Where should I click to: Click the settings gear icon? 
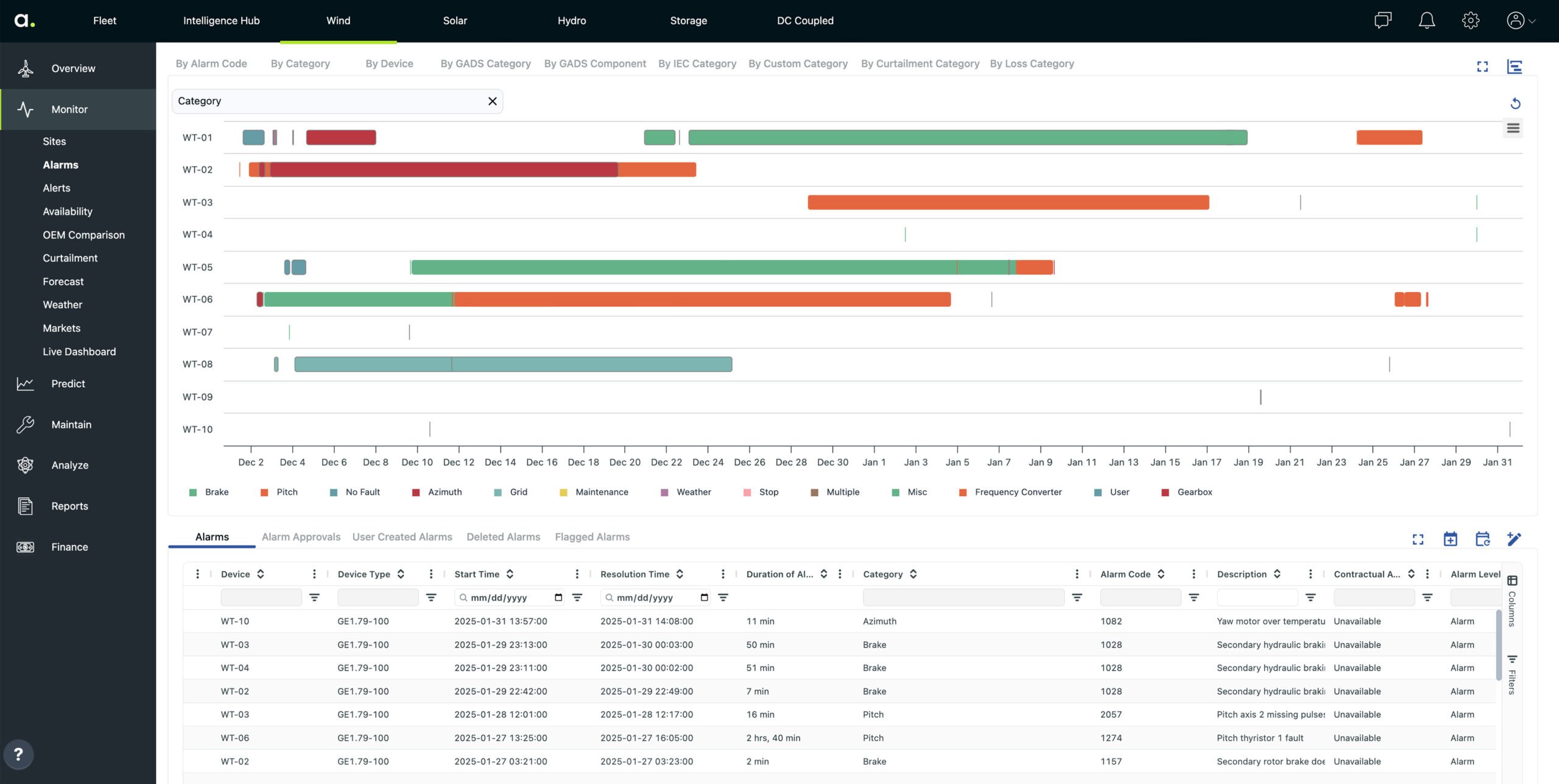1470,21
